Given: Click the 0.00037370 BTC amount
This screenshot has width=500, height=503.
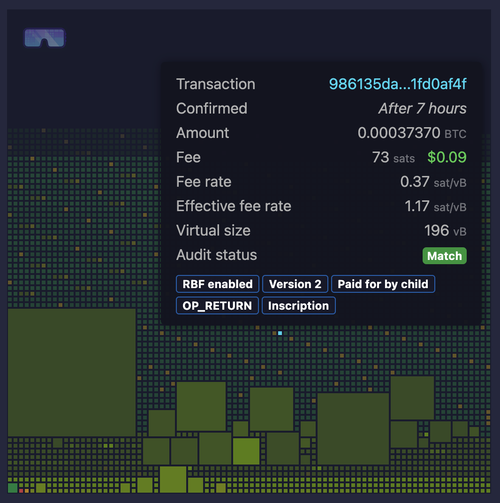Looking at the screenshot, I should pos(412,133).
